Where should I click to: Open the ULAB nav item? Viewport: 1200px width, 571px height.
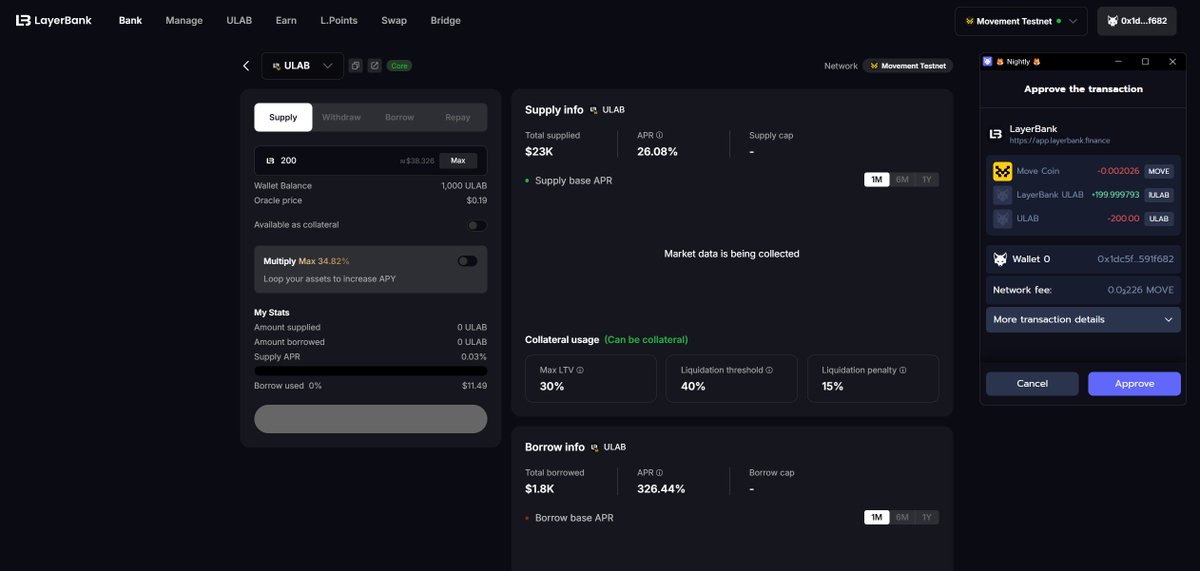coord(239,20)
